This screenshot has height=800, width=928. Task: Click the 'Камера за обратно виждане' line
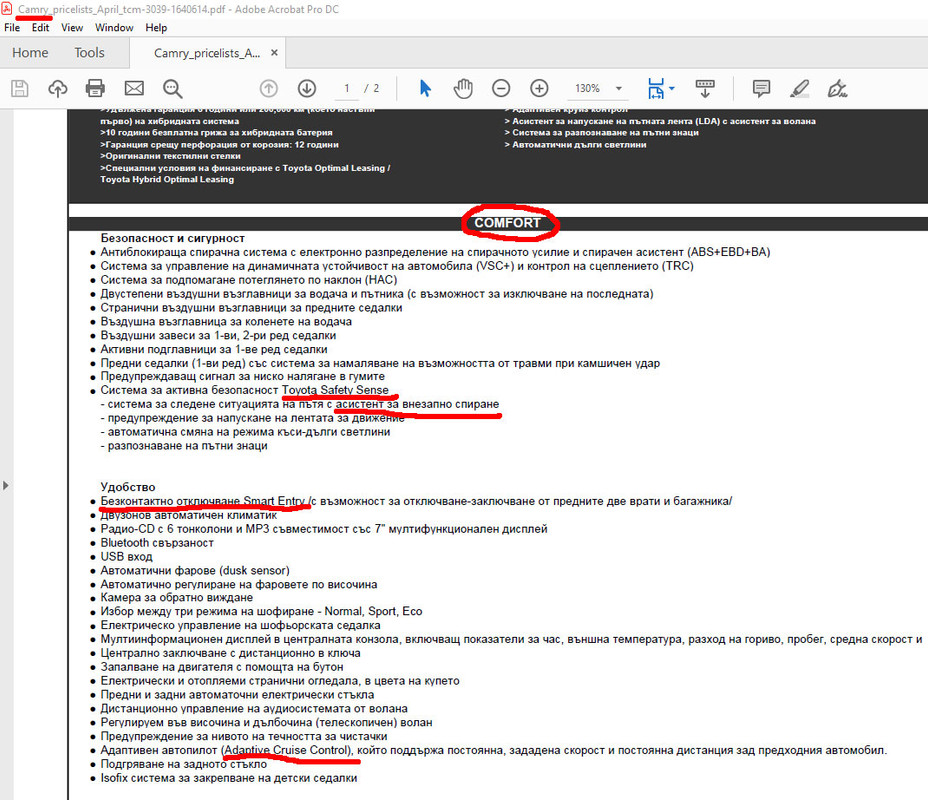click(176, 598)
